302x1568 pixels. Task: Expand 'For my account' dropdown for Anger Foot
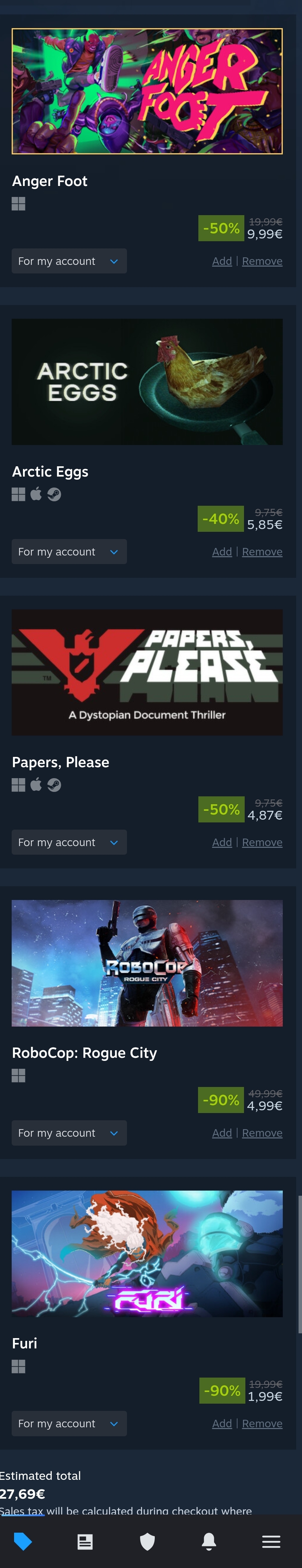tap(69, 261)
